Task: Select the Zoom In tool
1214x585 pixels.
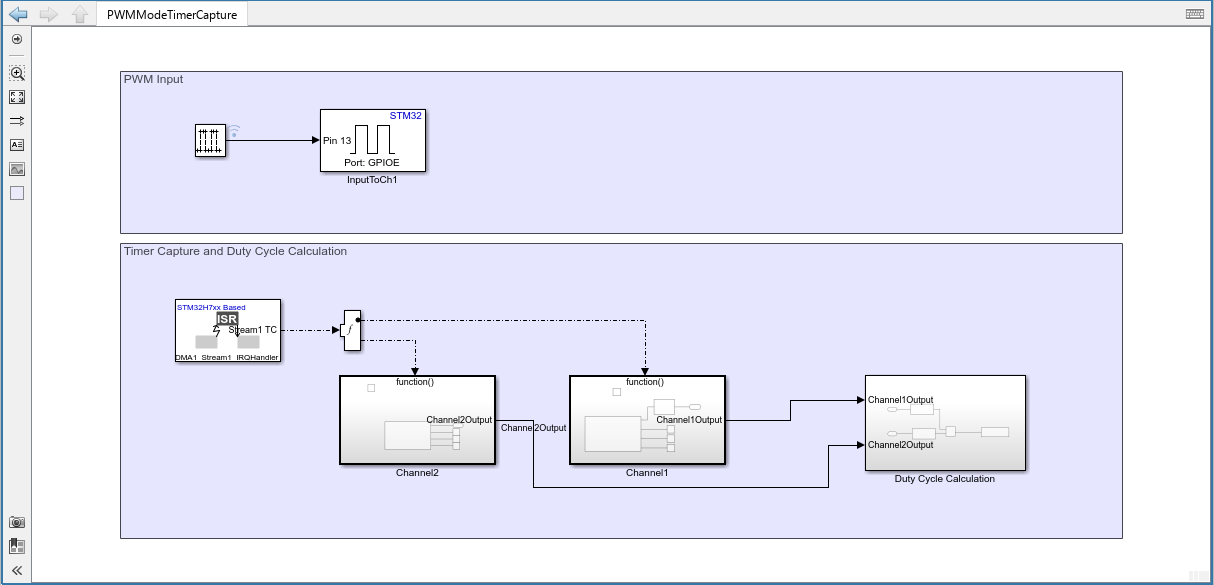Action: (x=17, y=73)
